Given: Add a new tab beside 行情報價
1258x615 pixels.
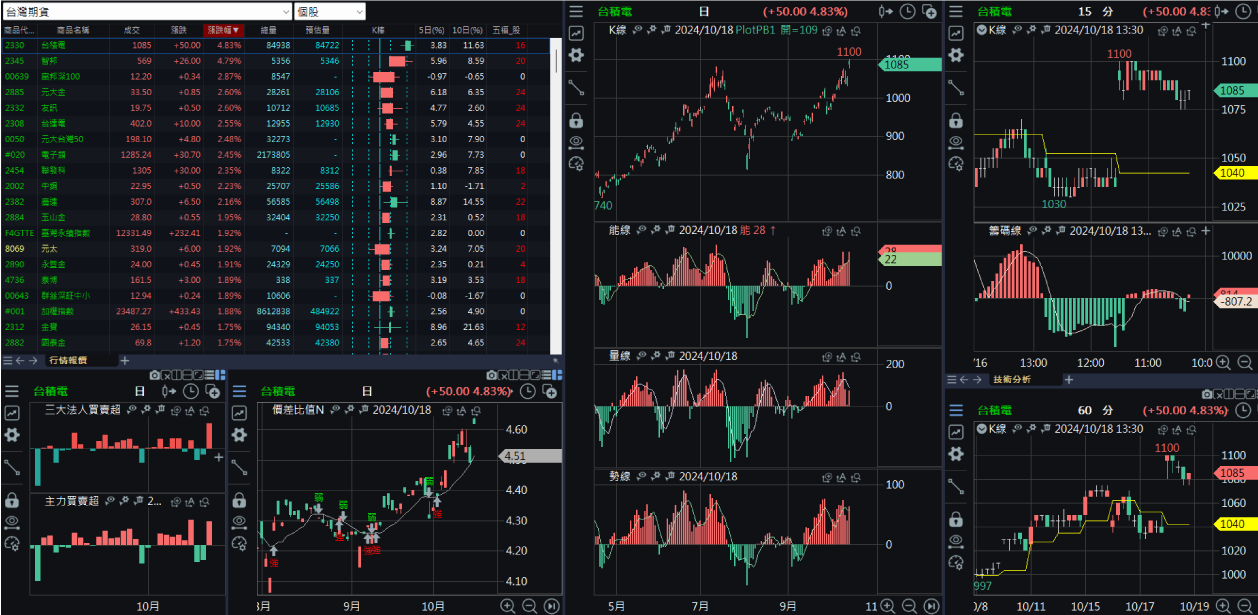Looking at the screenshot, I should pyautogui.click(x=125, y=360).
